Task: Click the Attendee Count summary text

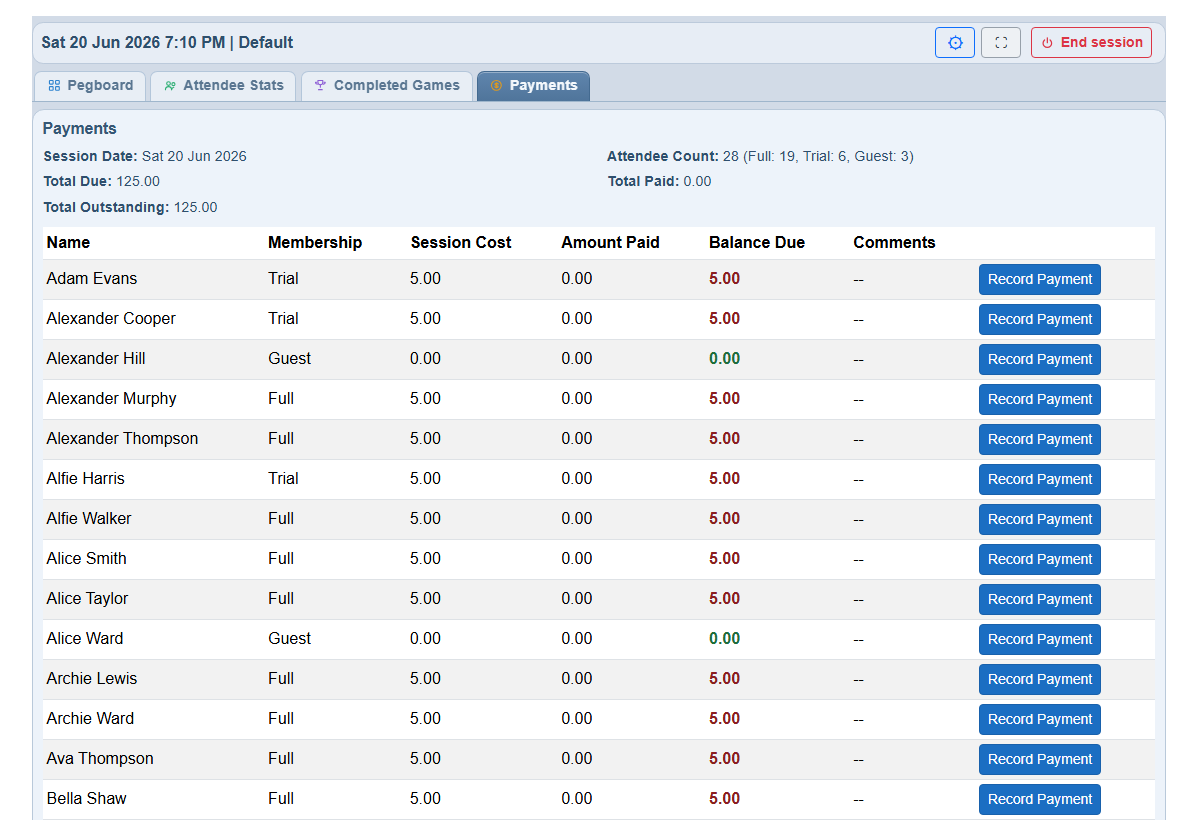Action: point(760,156)
